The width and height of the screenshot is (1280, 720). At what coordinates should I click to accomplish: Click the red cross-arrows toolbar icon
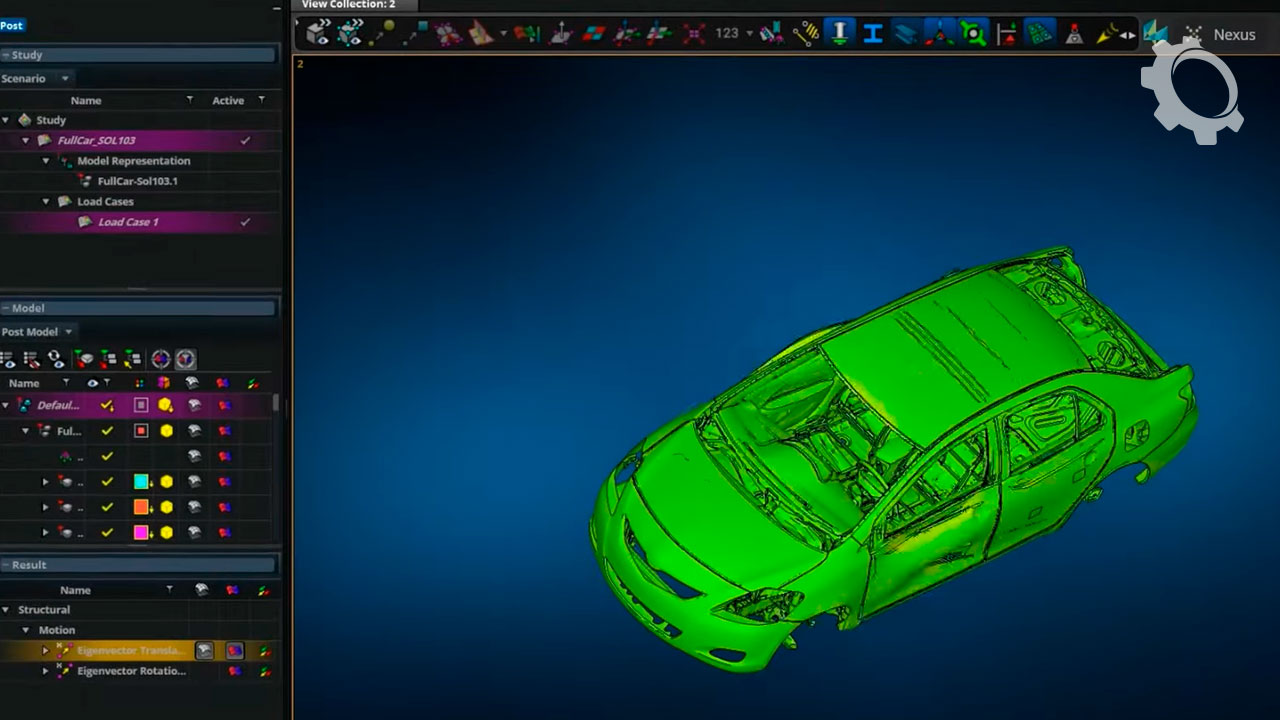(x=693, y=34)
